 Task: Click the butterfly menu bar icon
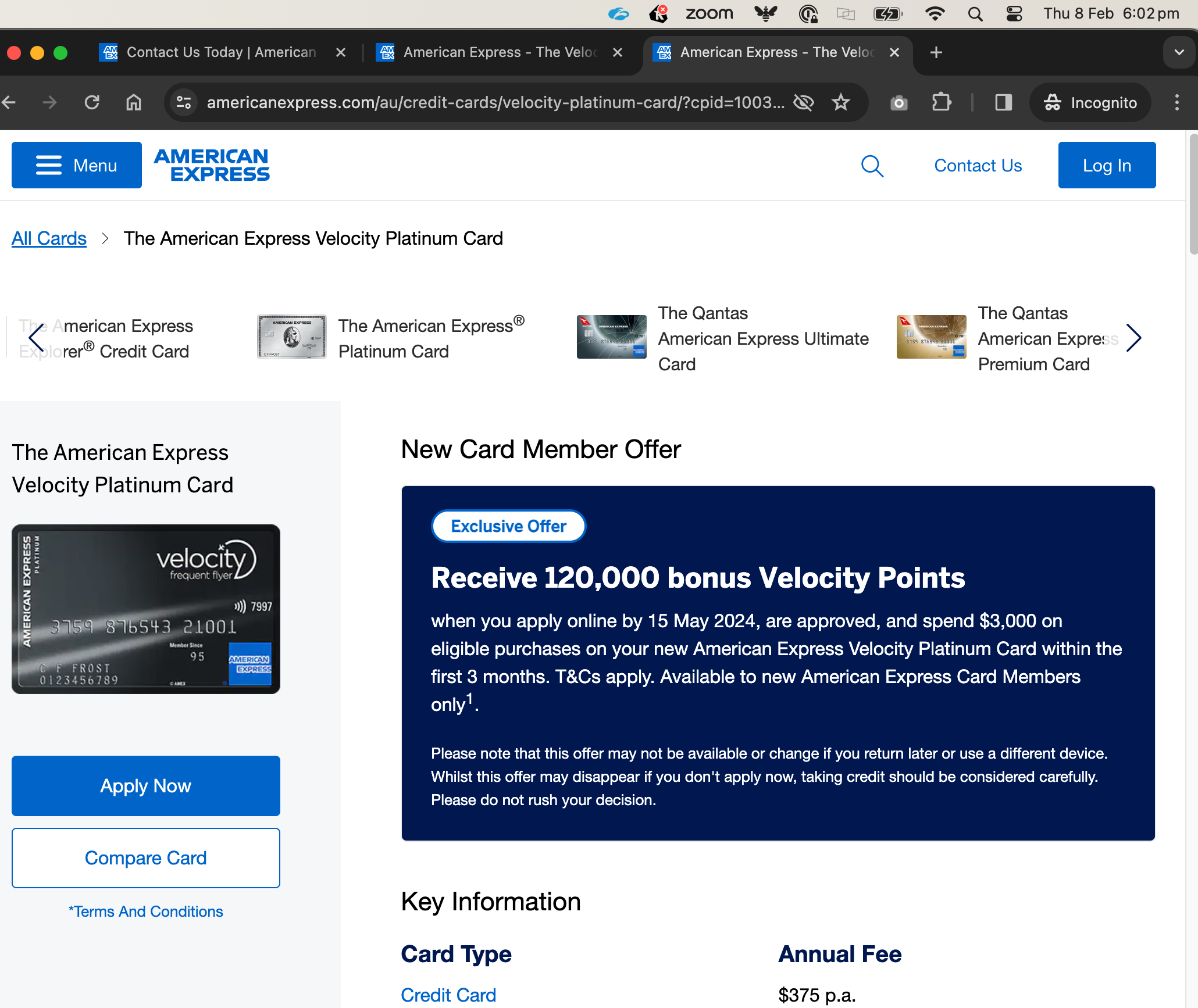tap(766, 13)
